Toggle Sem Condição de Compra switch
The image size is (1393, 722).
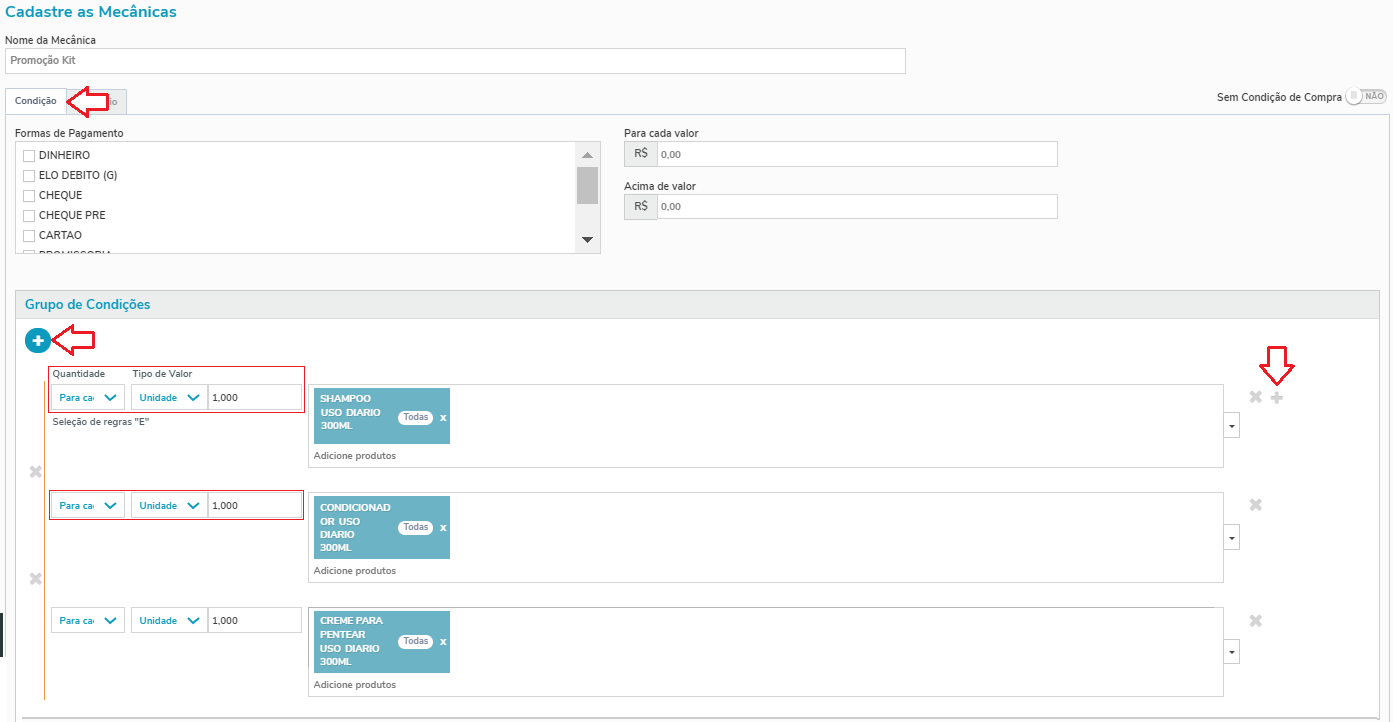1366,97
